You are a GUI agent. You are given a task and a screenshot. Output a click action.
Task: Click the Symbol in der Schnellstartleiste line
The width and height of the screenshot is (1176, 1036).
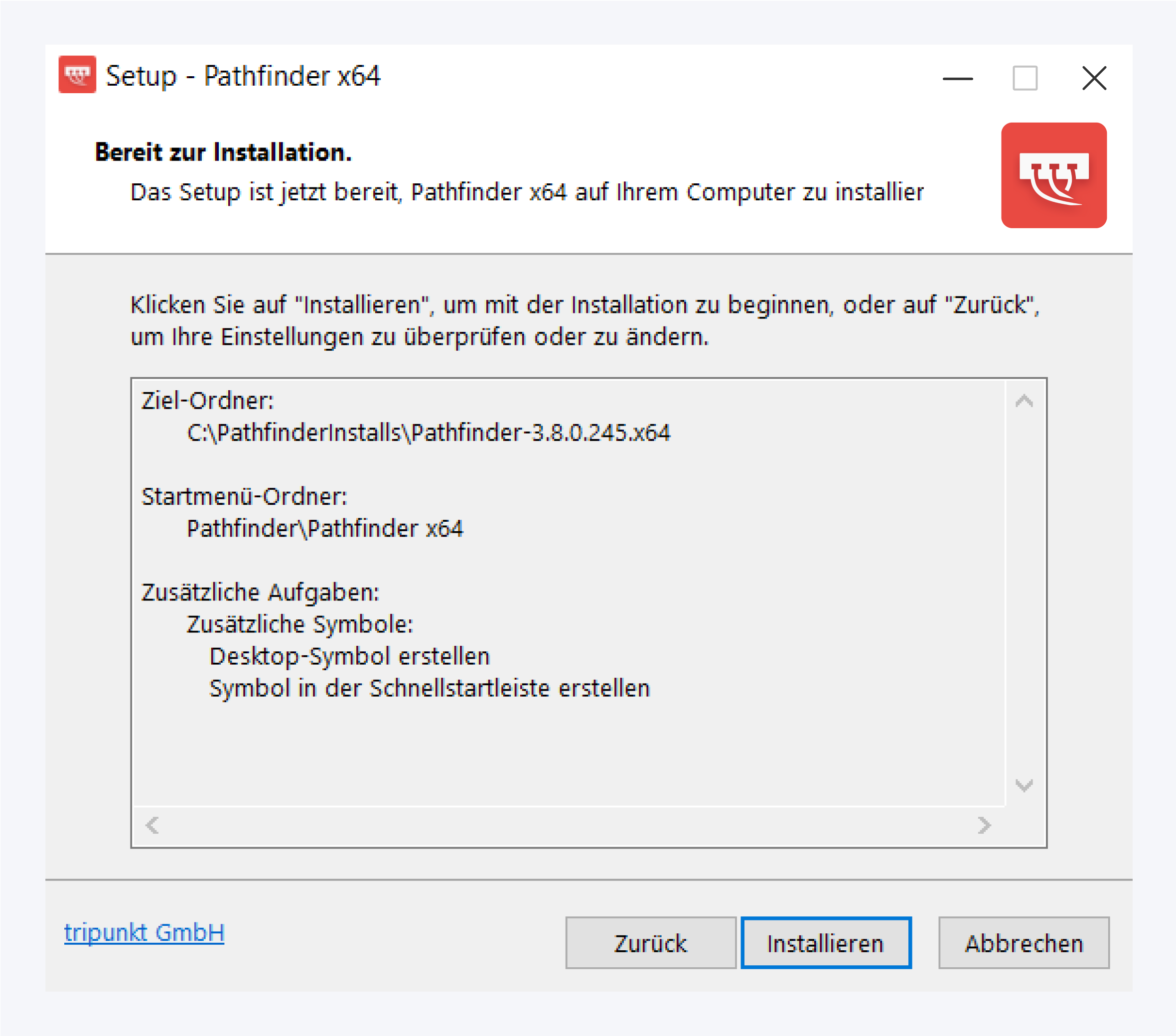click(431, 686)
